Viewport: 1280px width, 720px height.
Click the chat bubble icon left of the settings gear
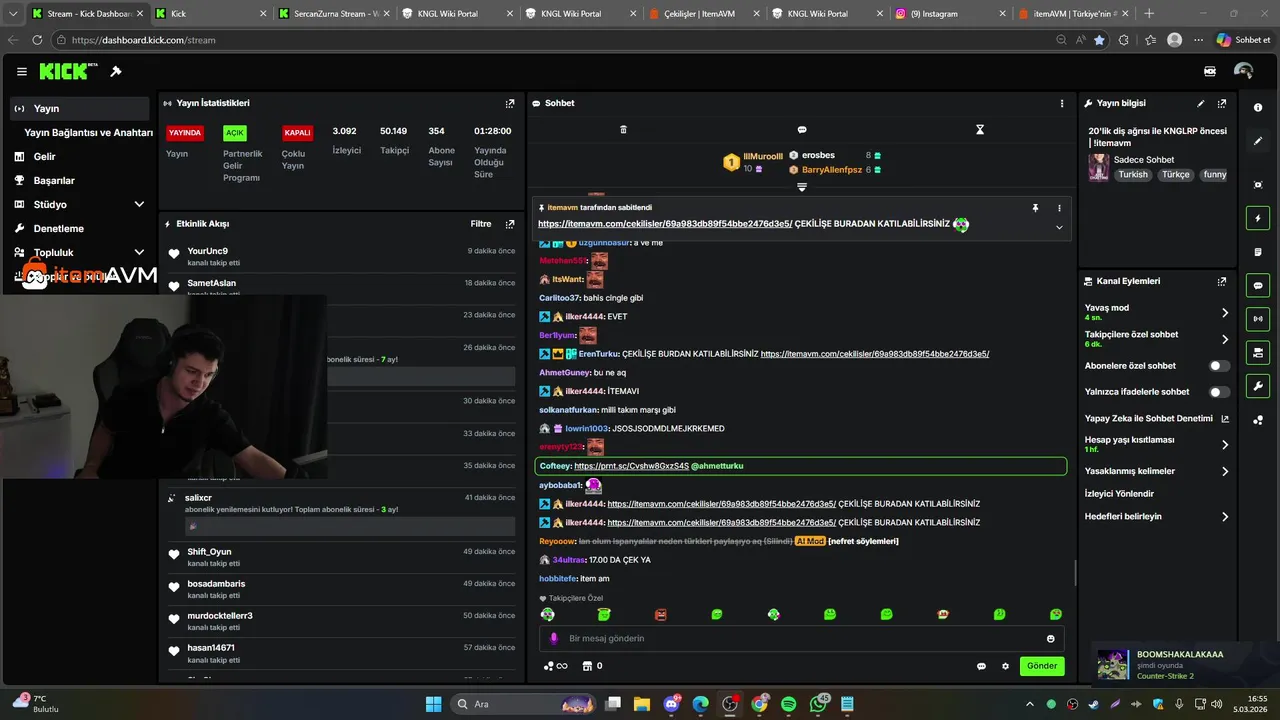point(981,666)
